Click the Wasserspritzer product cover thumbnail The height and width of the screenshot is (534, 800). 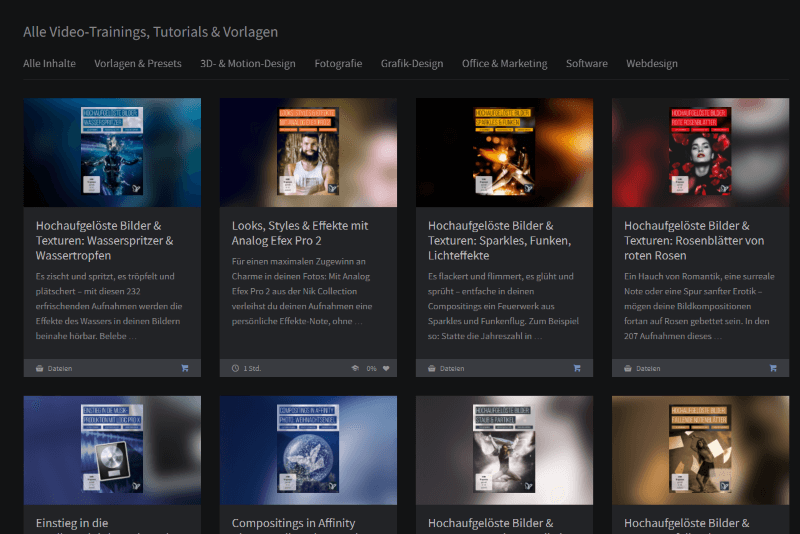tap(112, 152)
